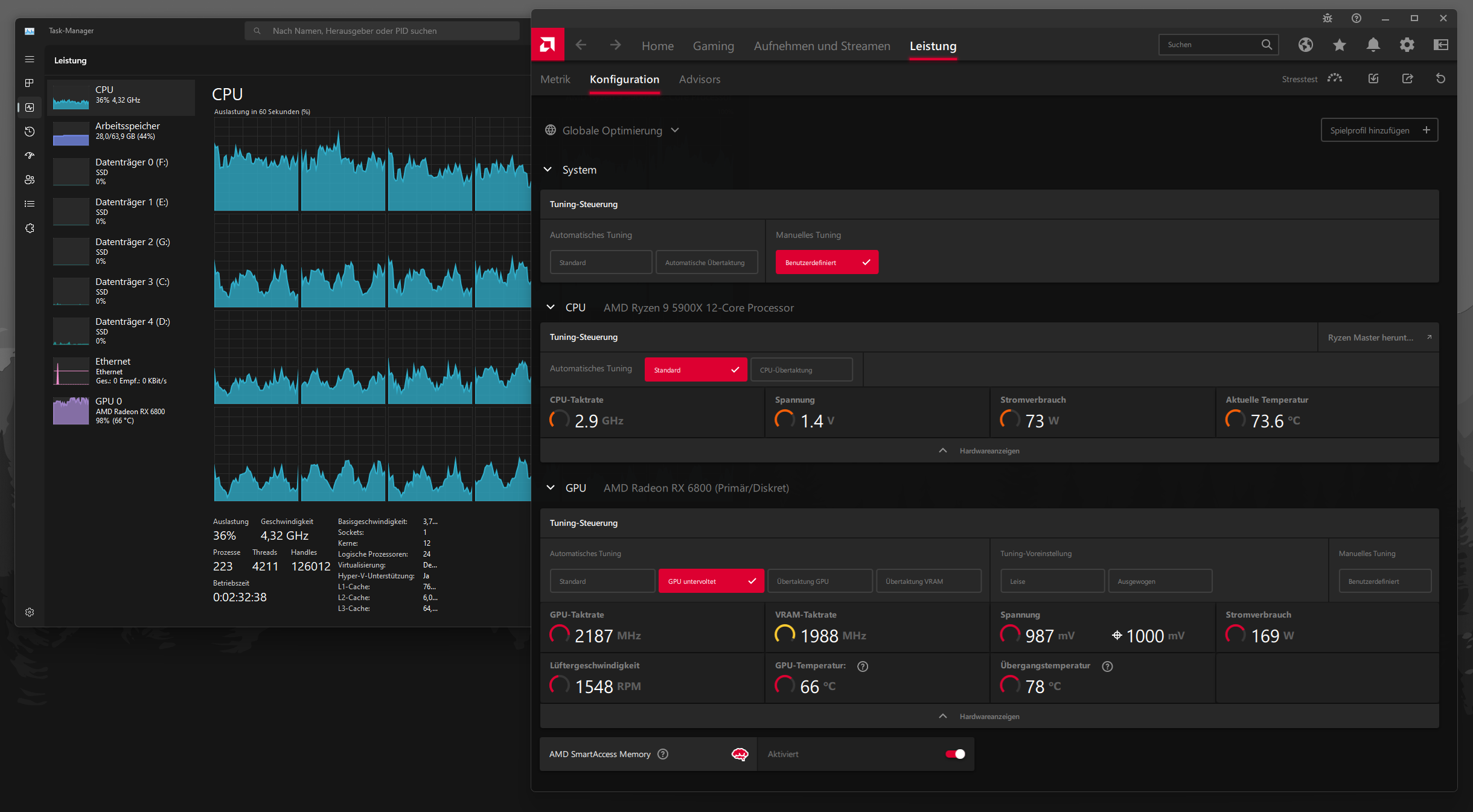Click the reset tuning arrow icon

1440,78
